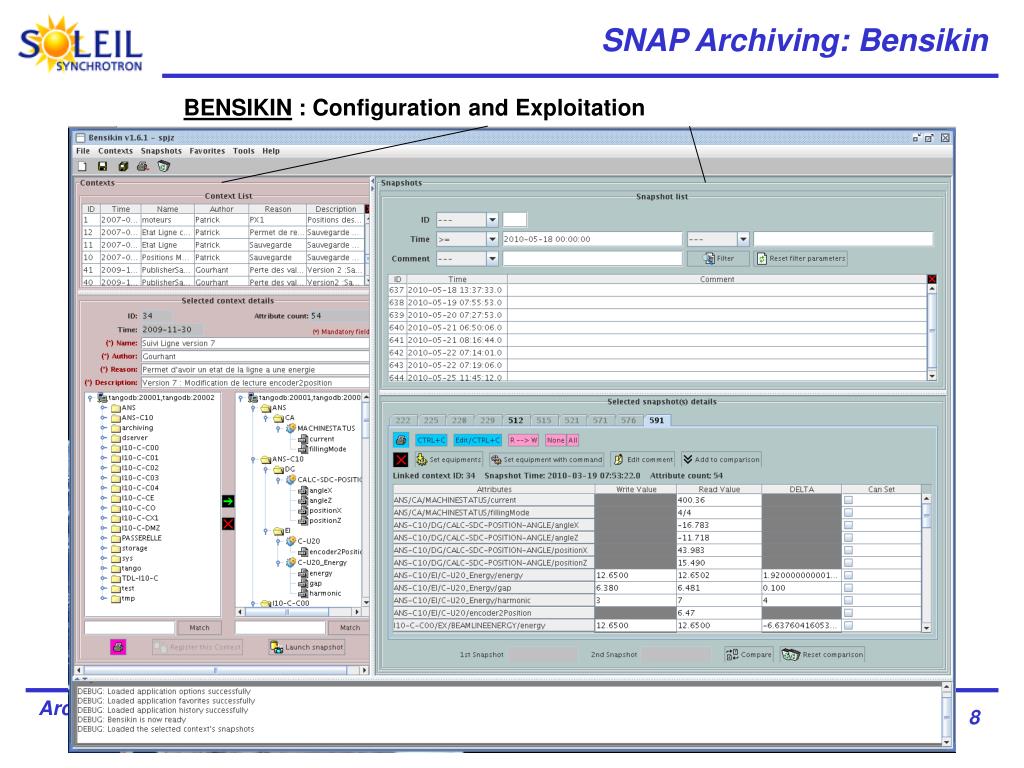Tick Can Set for BEAMLINEENERGY/energy row

(x=848, y=625)
